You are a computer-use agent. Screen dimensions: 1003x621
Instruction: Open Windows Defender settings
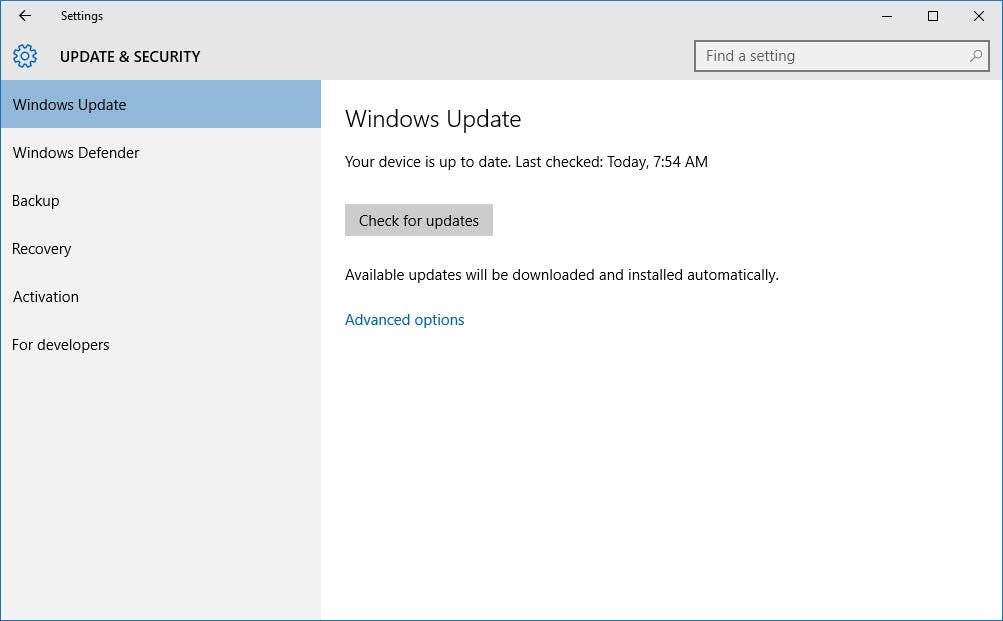pyautogui.click(x=75, y=152)
